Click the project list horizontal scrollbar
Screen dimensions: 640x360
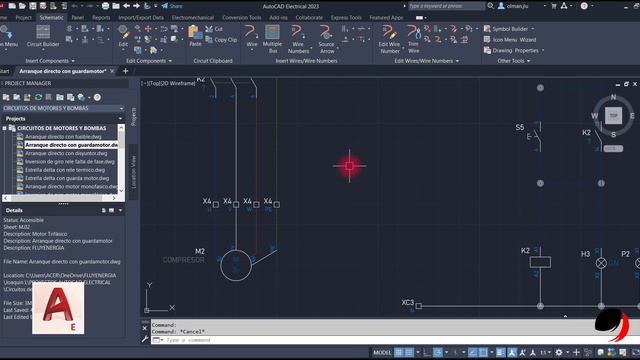click(60, 198)
